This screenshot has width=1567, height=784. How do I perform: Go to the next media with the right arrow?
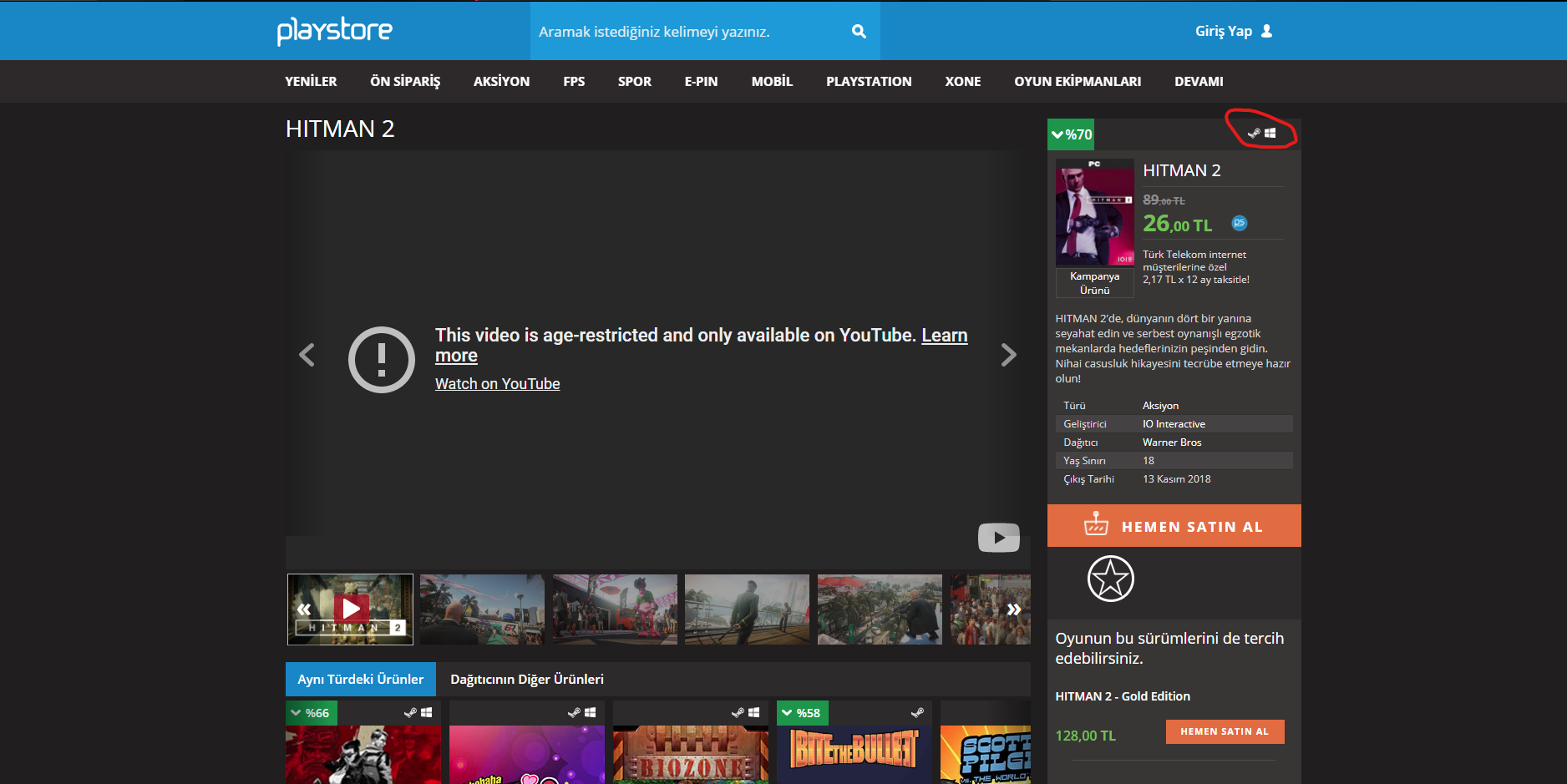point(1009,355)
